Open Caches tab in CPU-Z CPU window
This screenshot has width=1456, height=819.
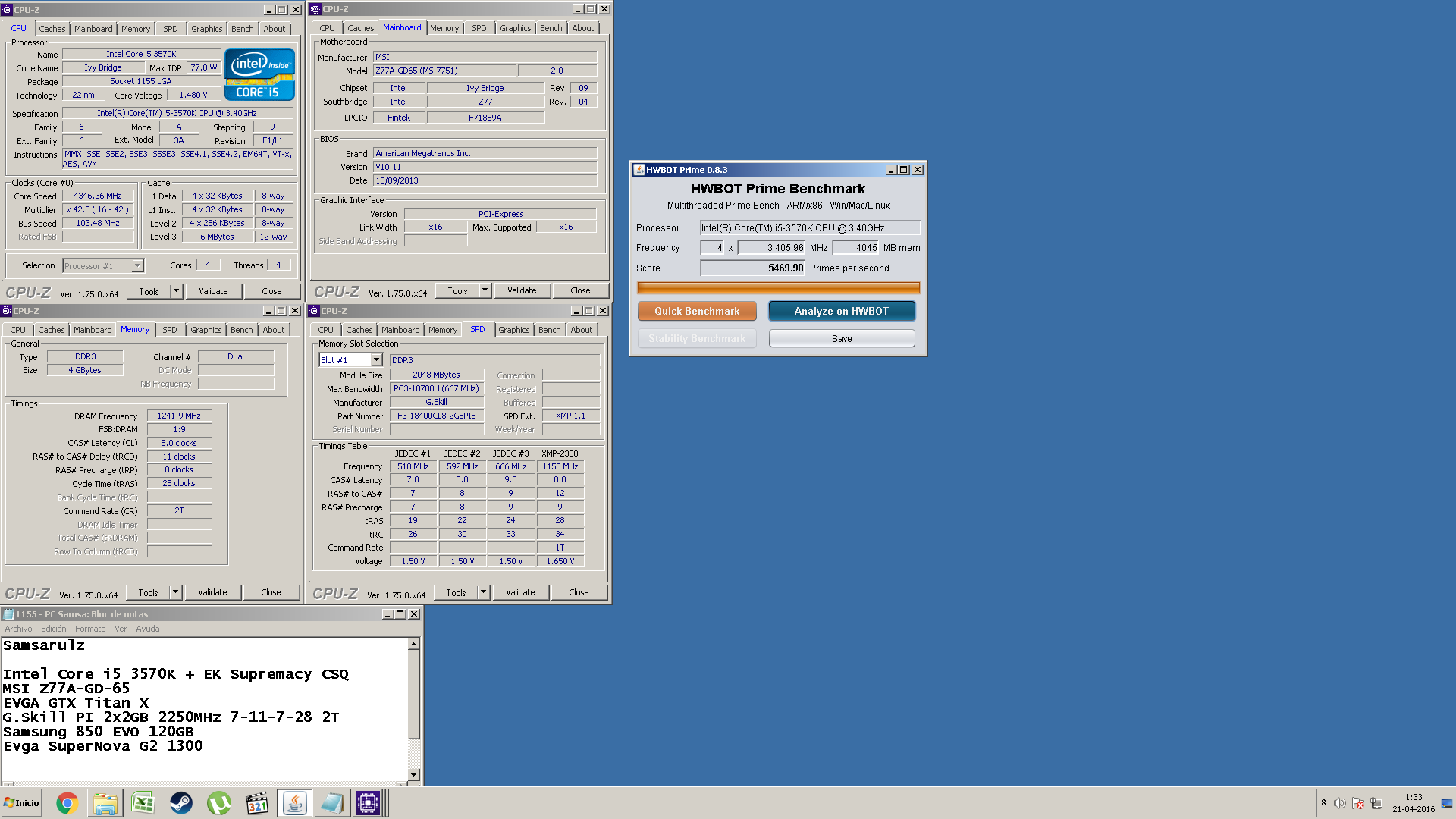[52, 29]
